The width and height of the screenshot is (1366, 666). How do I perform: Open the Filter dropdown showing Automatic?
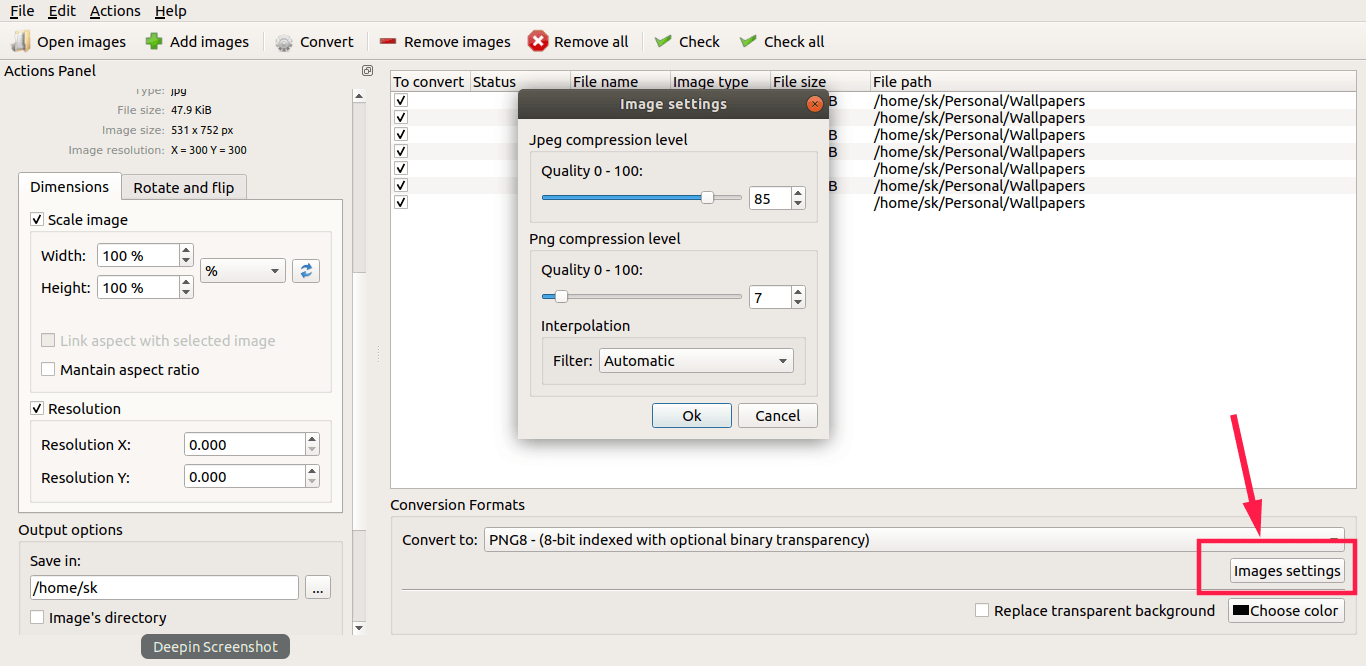[x=695, y=360]
